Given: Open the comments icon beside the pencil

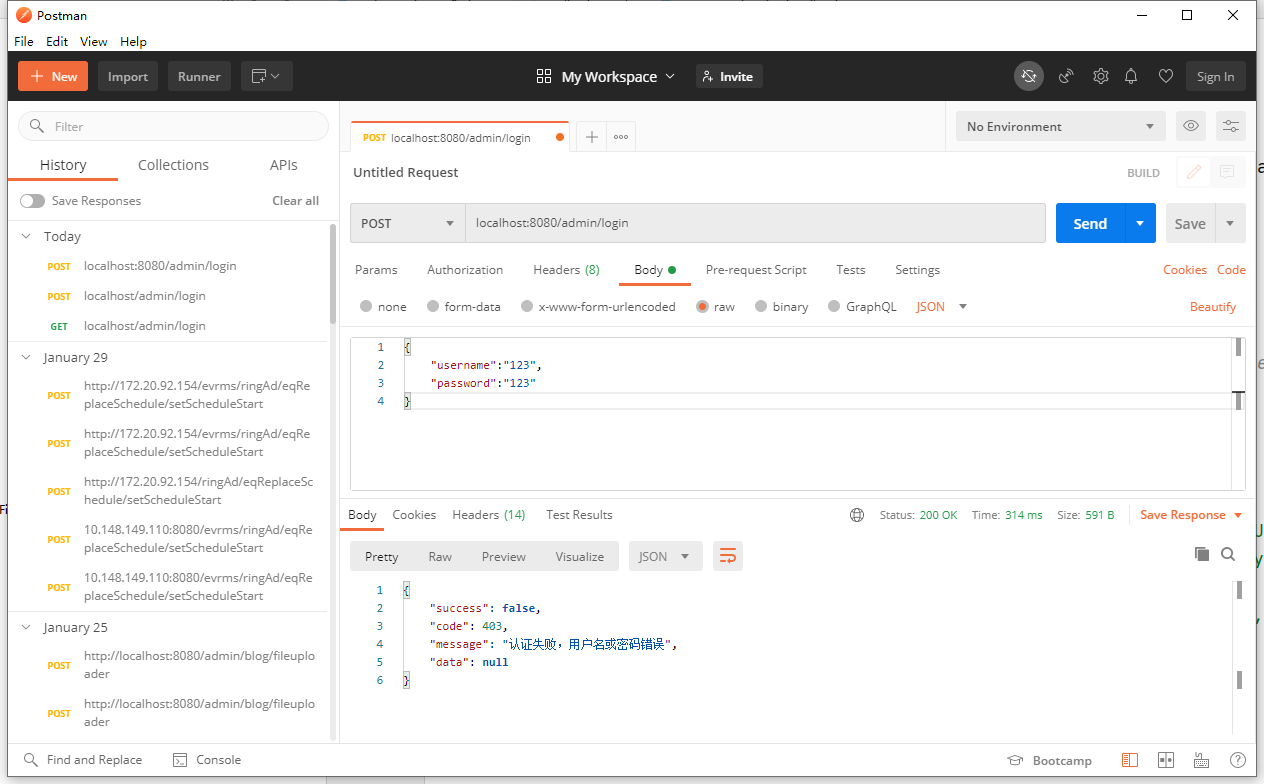Looking at the screenshot, I should point(1227,172).
